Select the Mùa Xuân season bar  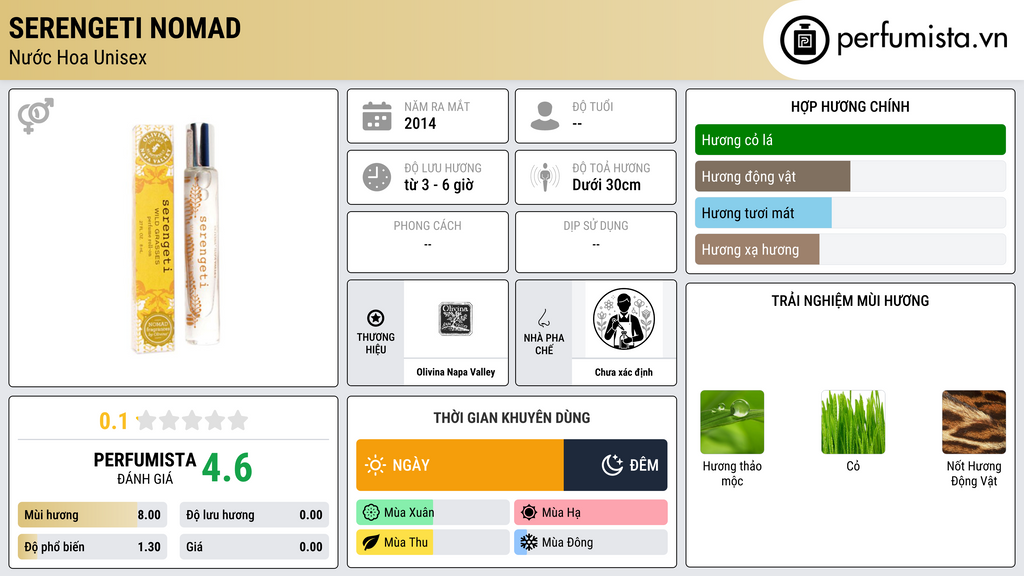[433, 513]
